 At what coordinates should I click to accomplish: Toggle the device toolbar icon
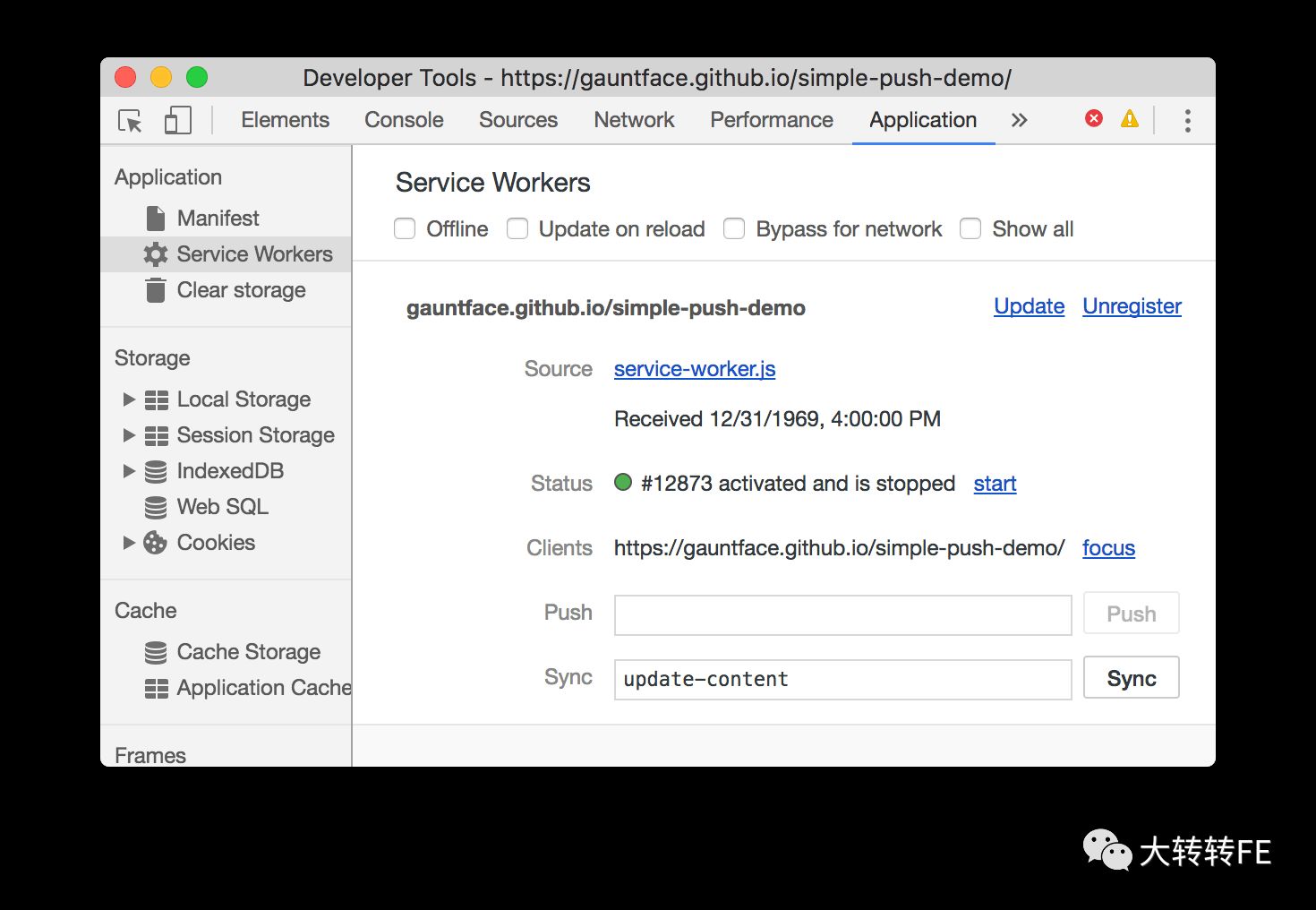point(178,120)
